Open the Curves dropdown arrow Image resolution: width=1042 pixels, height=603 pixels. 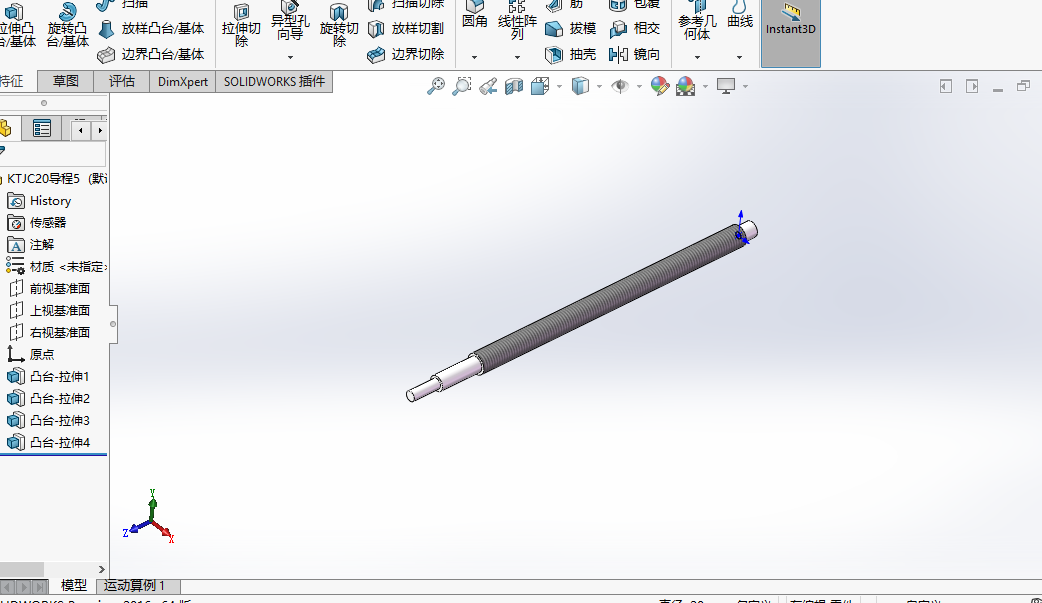[740, 58]
